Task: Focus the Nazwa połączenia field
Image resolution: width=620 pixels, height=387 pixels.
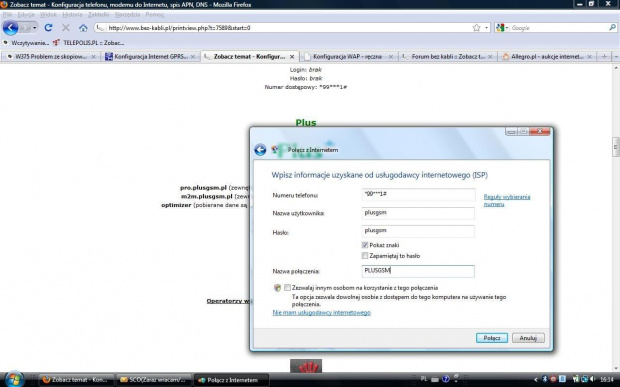Action: point(418,271)
